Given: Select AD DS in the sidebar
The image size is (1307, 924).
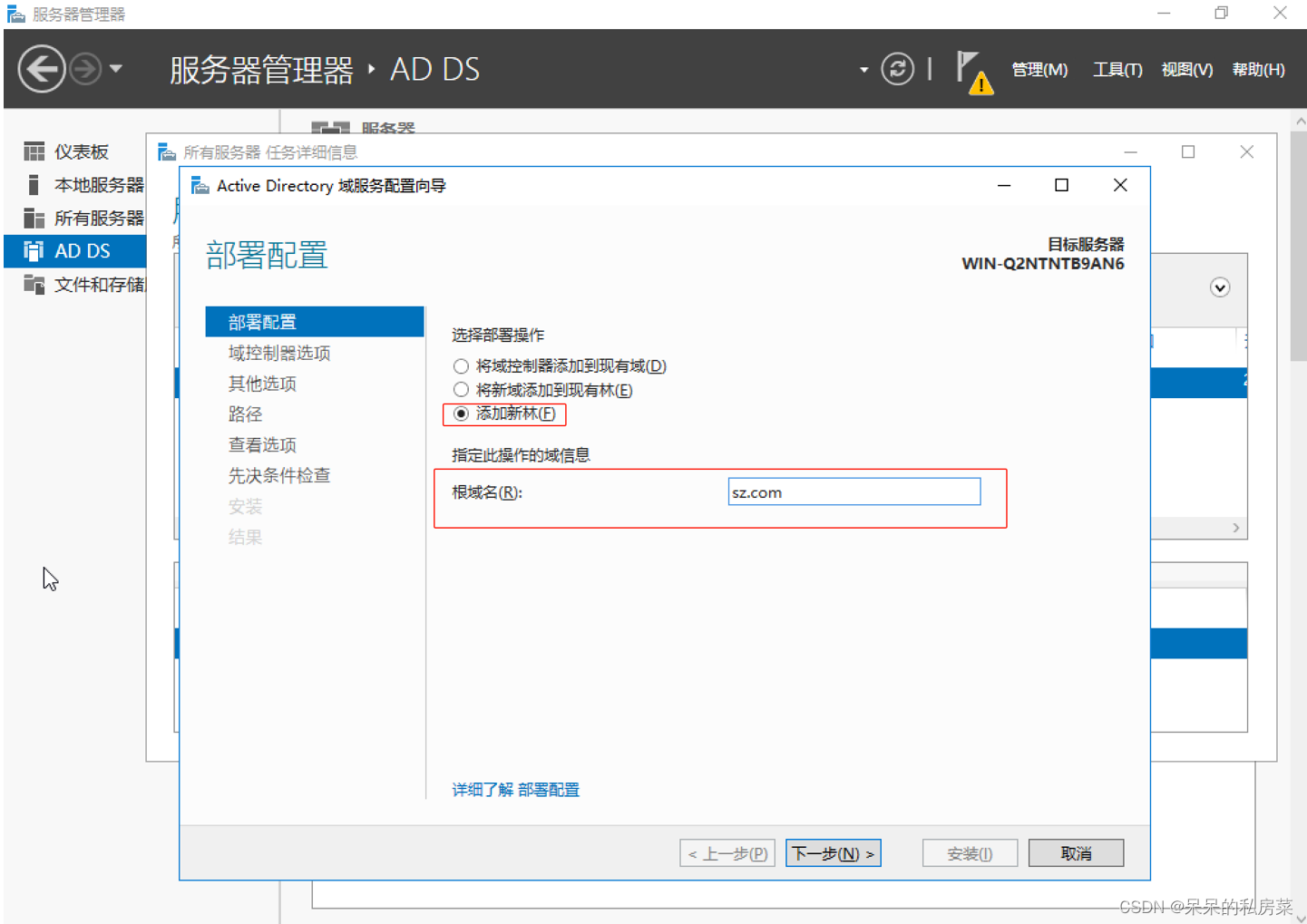Looking at the screenshot, I should pyautogui.click(x=74, y=251).
